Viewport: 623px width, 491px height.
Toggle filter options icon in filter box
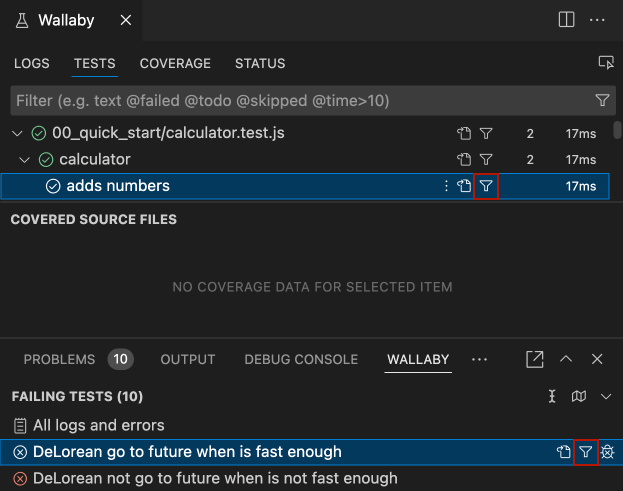(x=602, y=100)
